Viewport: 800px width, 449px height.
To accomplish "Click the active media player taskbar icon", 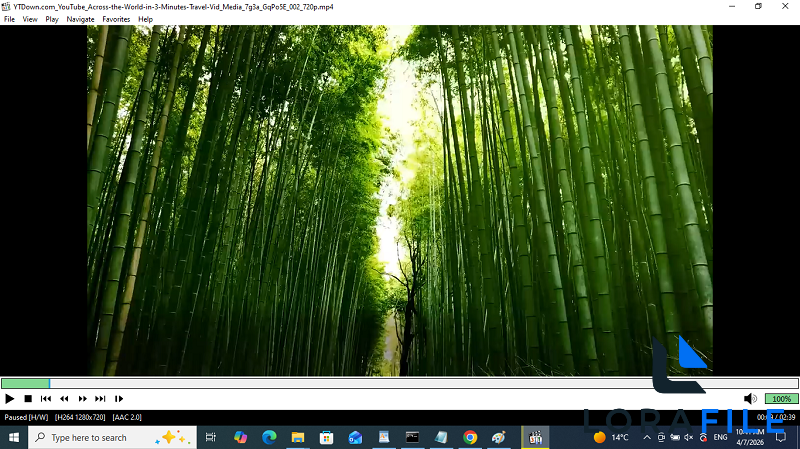I will tap(535, 437).
